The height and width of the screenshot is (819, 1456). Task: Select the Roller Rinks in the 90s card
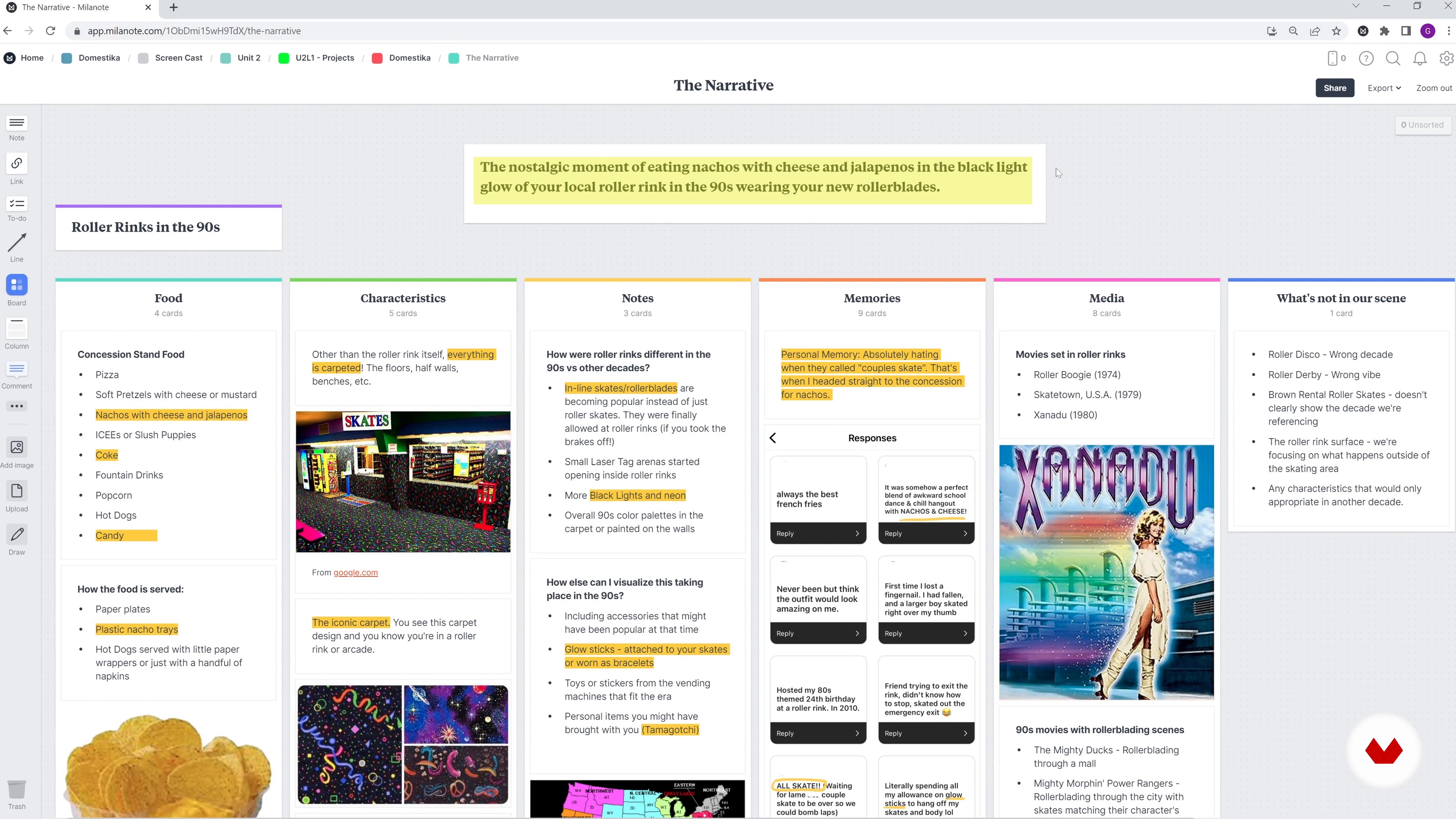pos(168,227)
